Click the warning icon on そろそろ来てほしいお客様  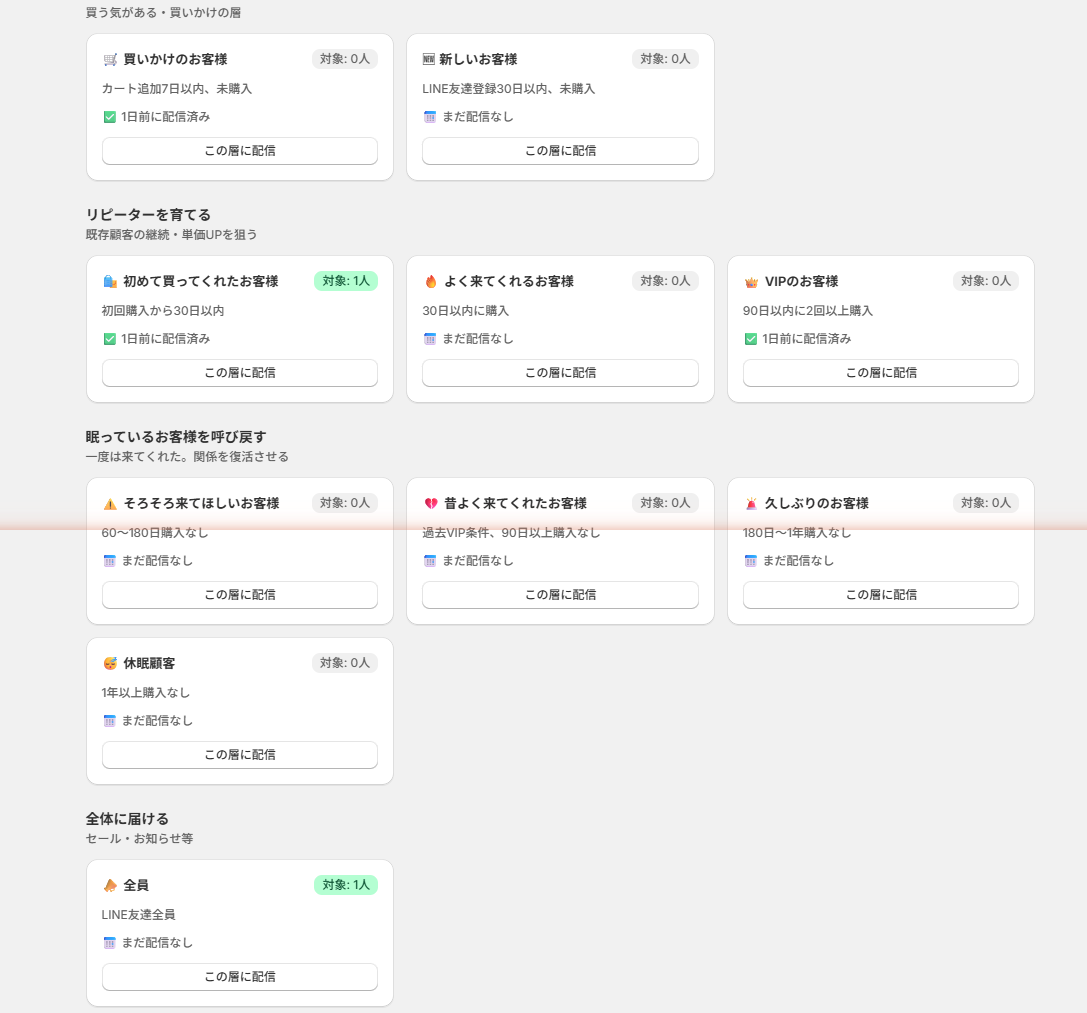(110, 504)
